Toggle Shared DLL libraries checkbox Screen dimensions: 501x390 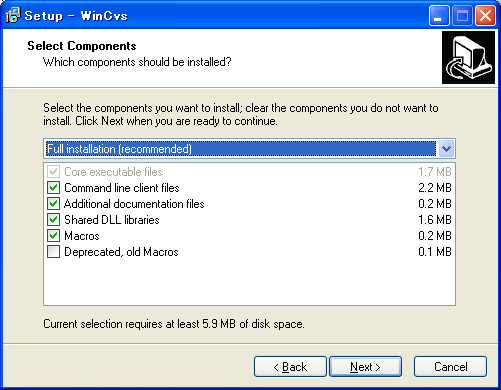[53, 220]
